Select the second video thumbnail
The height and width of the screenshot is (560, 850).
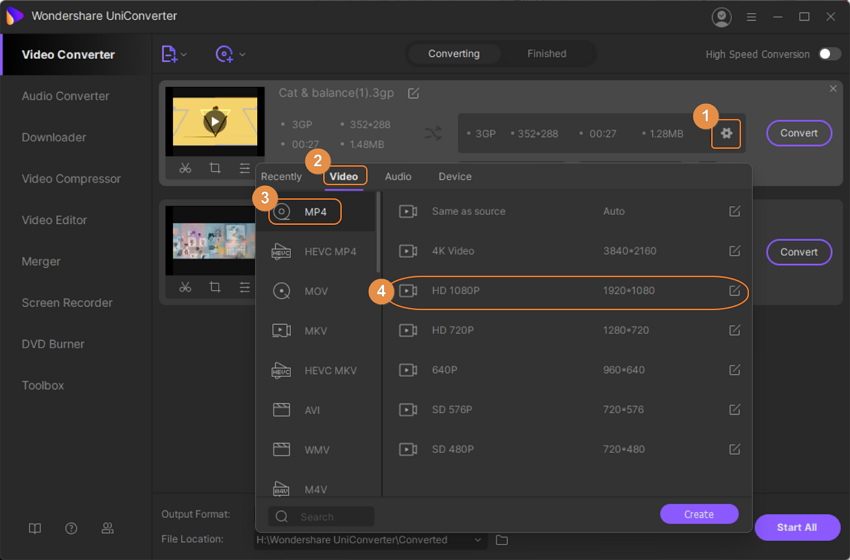coord(210,241)
